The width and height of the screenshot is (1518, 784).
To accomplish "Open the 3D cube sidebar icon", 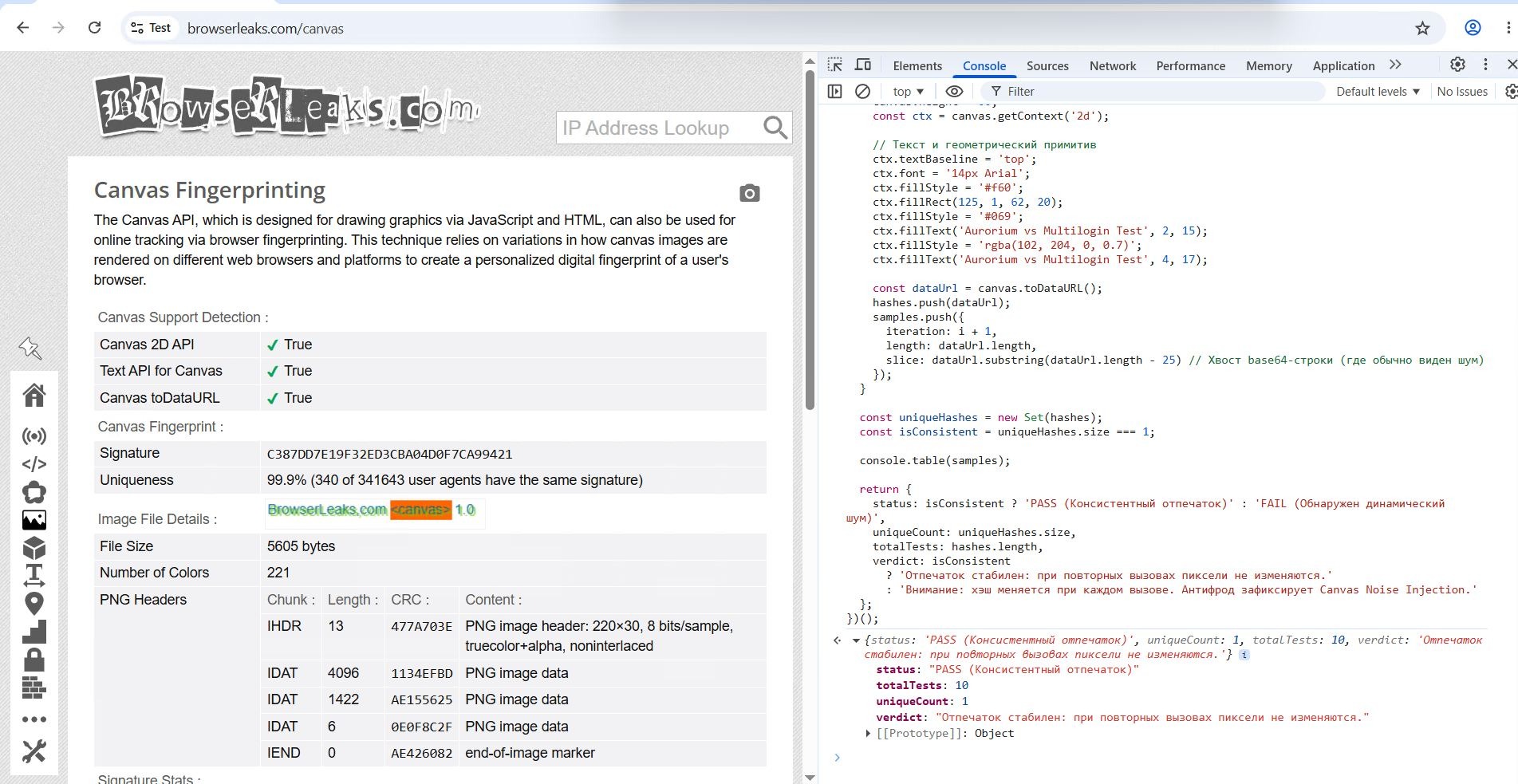I will (34, 548).
